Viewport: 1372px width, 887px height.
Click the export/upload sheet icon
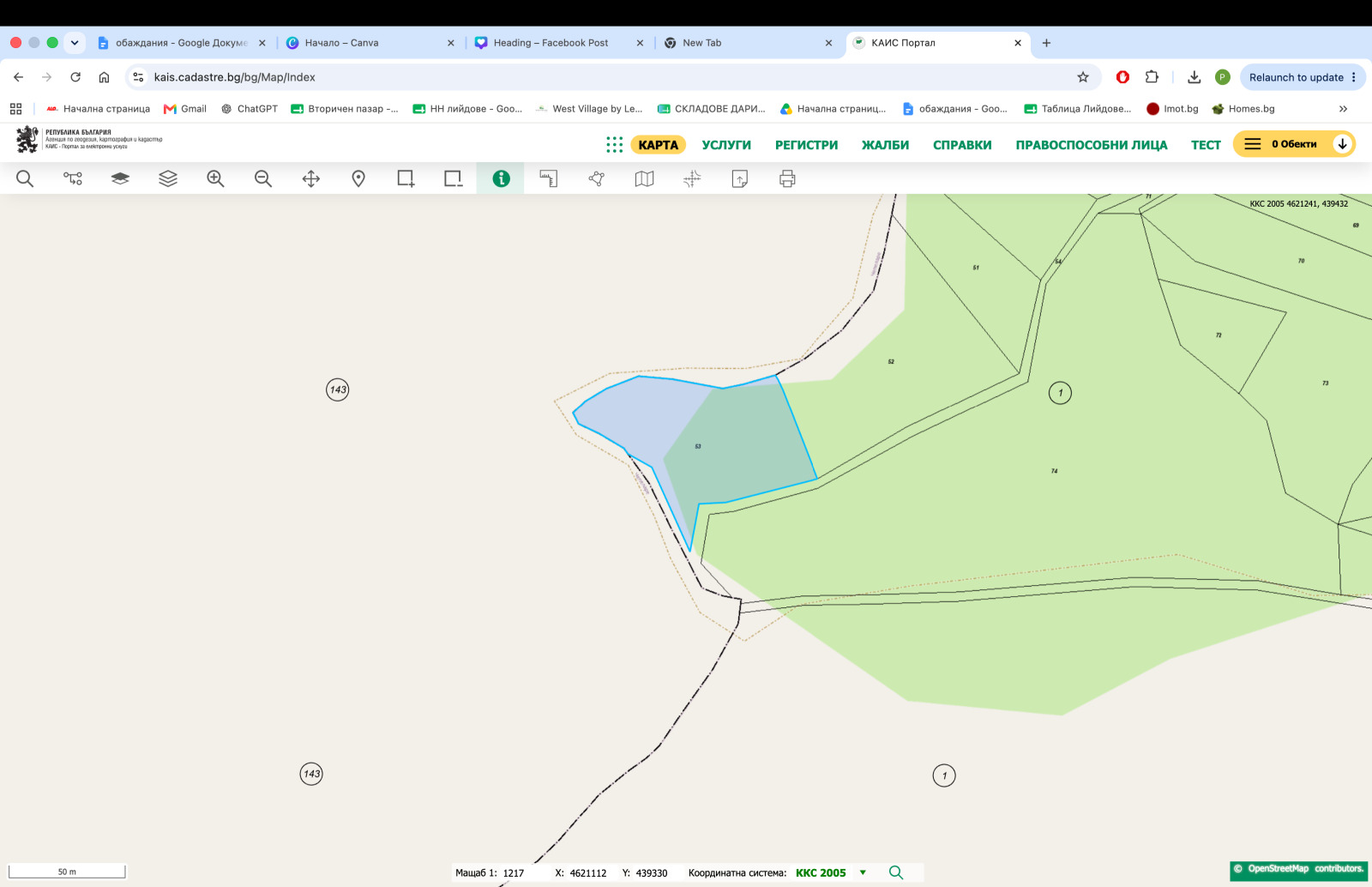coord(740,178)
